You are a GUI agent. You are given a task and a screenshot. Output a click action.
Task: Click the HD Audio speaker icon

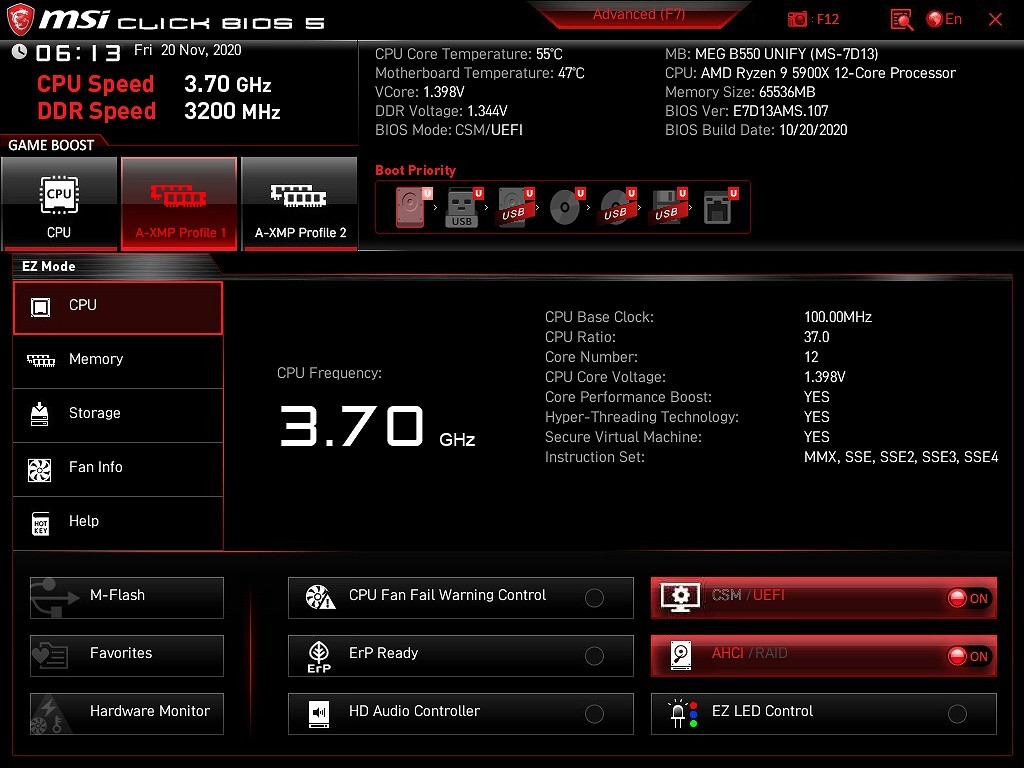[319, 714]
